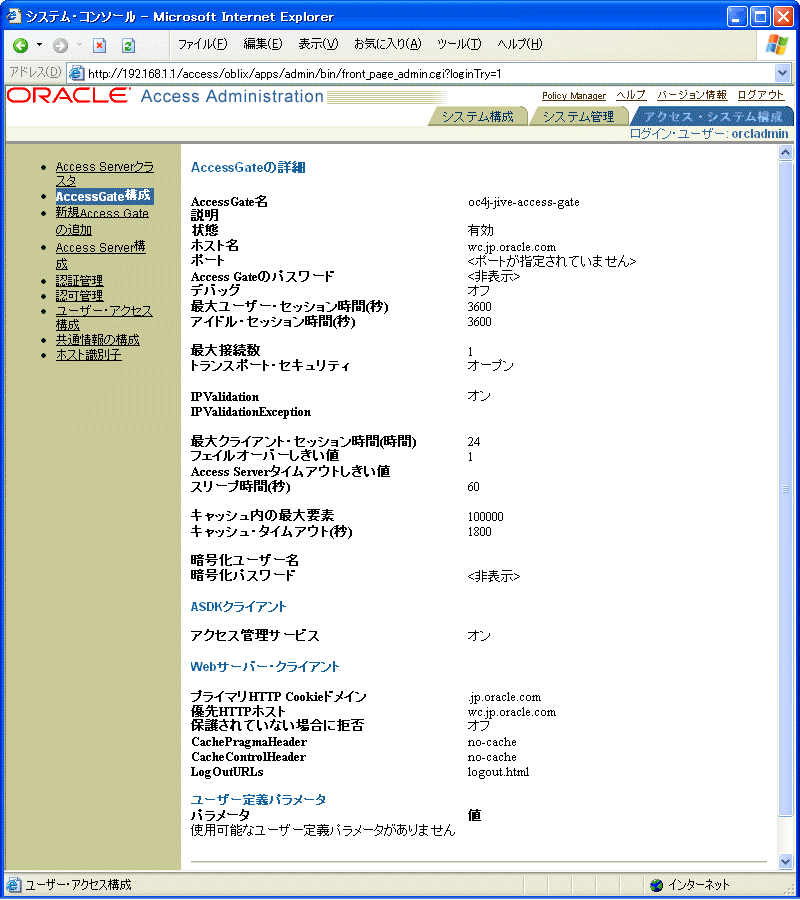Click the 有効 status value

pos(480,230)
